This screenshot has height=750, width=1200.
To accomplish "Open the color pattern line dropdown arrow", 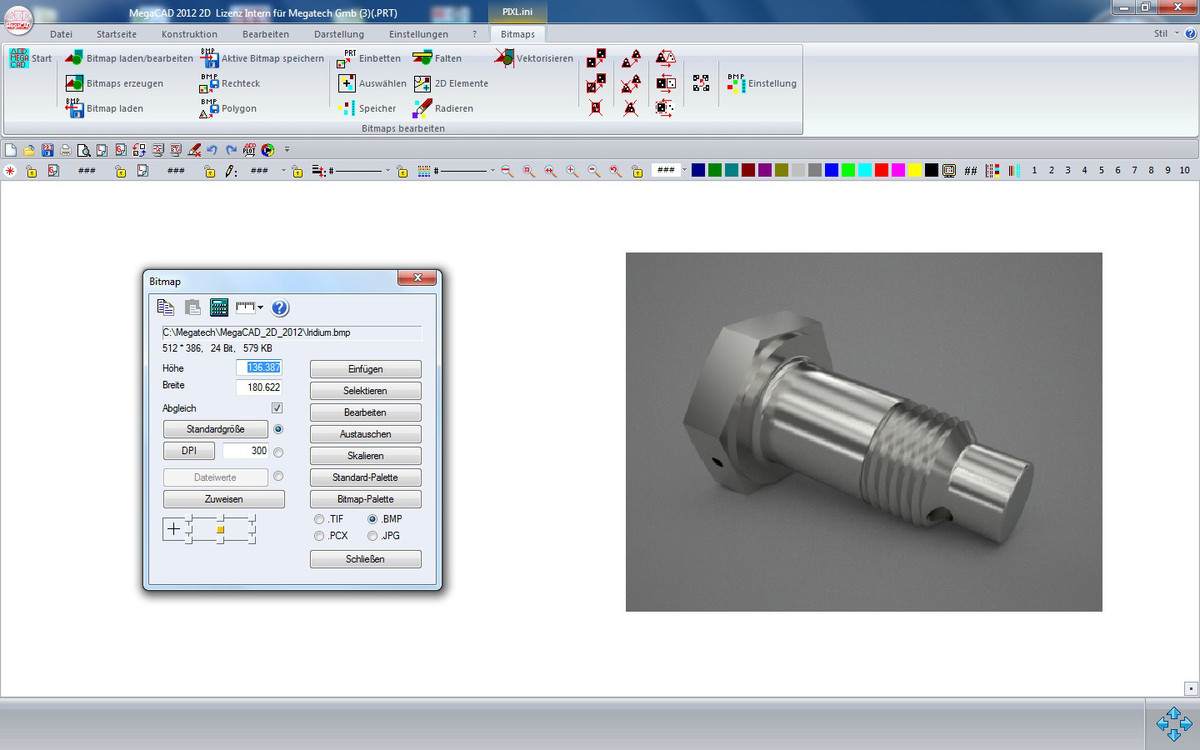I will tap(494, 171).
